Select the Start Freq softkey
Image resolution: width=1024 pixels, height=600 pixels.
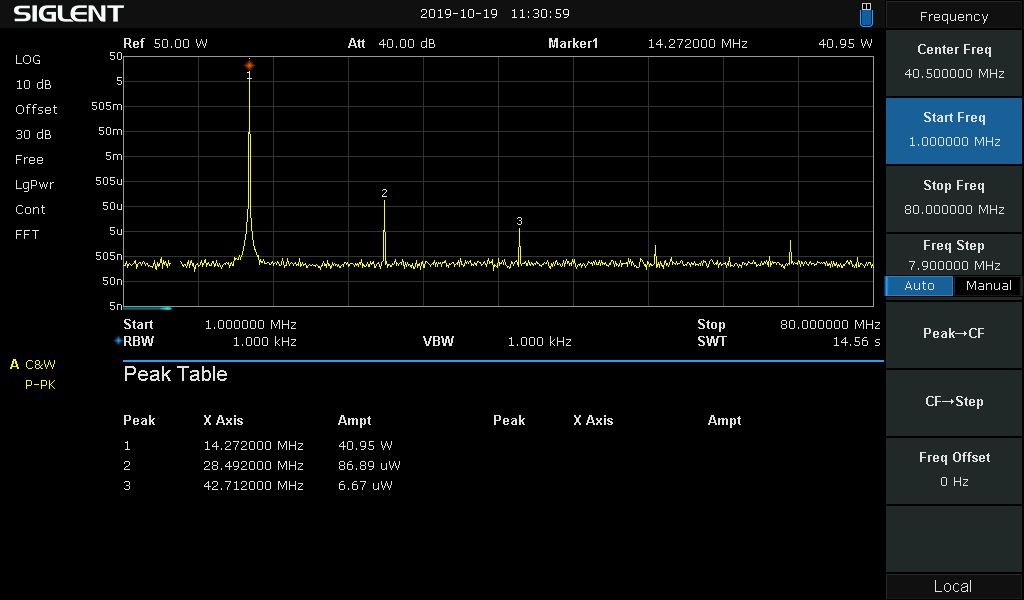pos(953,131)
